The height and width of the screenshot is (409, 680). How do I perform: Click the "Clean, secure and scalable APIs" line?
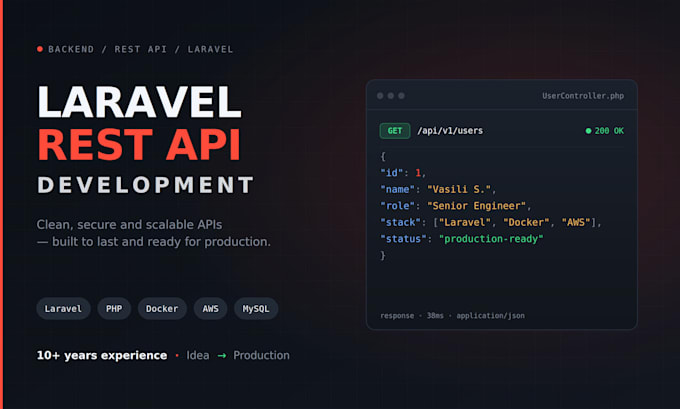(129, 225)
